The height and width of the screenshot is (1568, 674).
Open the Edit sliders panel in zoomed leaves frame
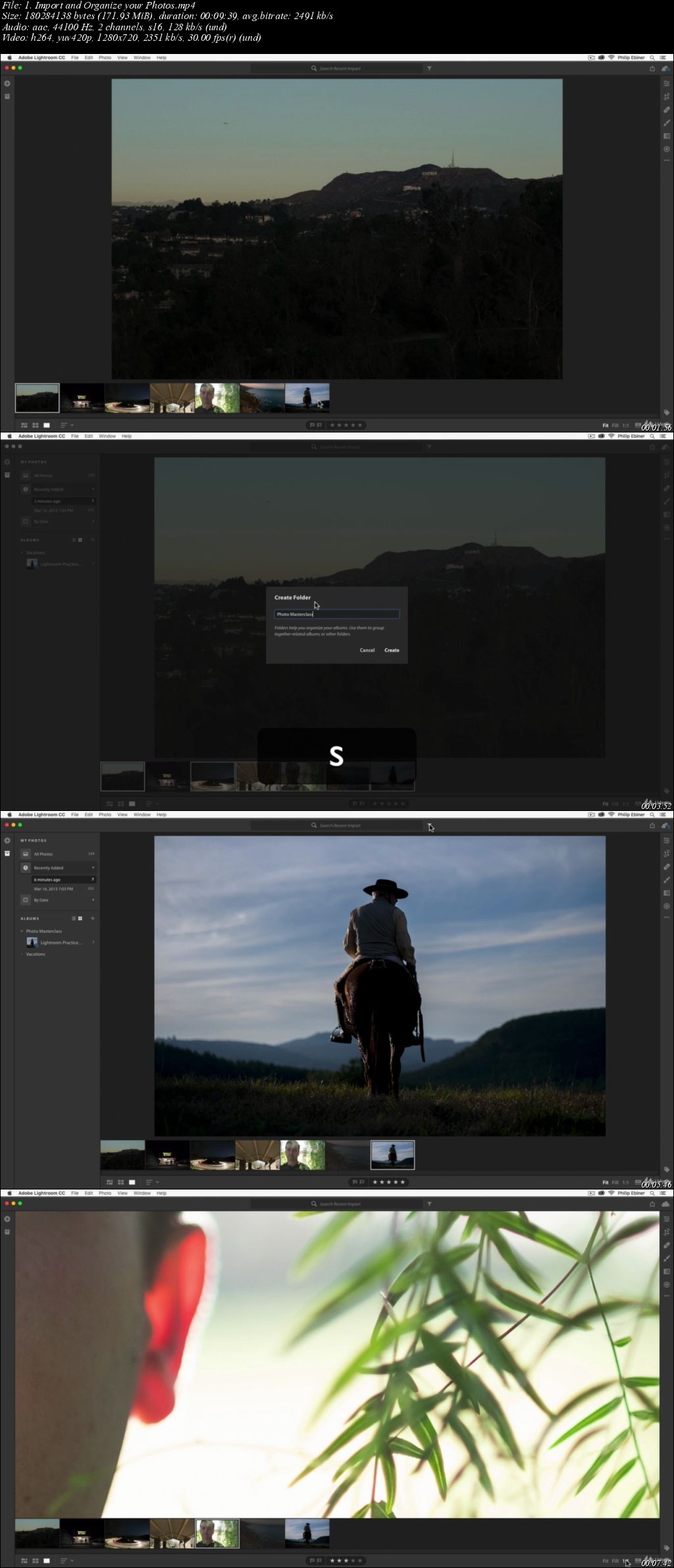[x=666, y=1219]
